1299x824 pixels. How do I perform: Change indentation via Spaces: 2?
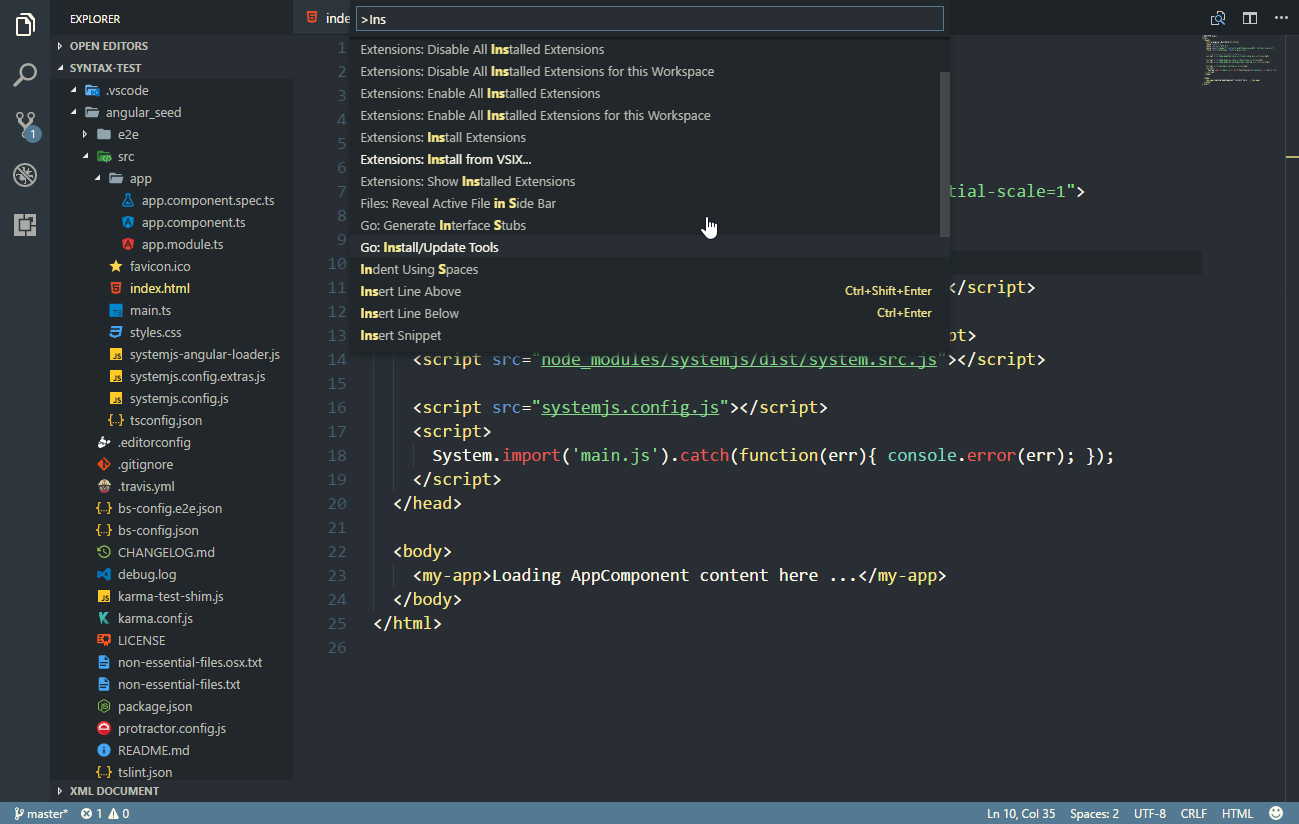pyautogui.click(x=1094, y=814)
